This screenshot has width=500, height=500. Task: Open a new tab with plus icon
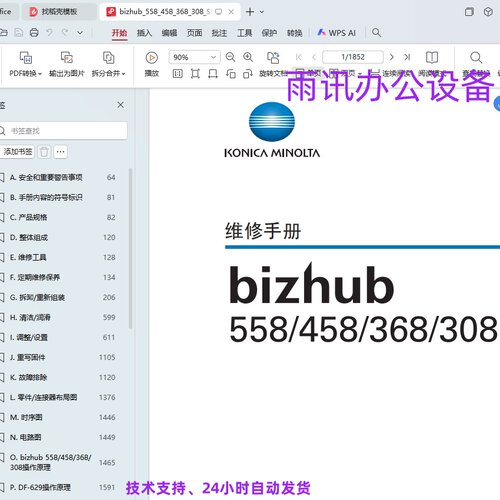(x=250, y=12)
